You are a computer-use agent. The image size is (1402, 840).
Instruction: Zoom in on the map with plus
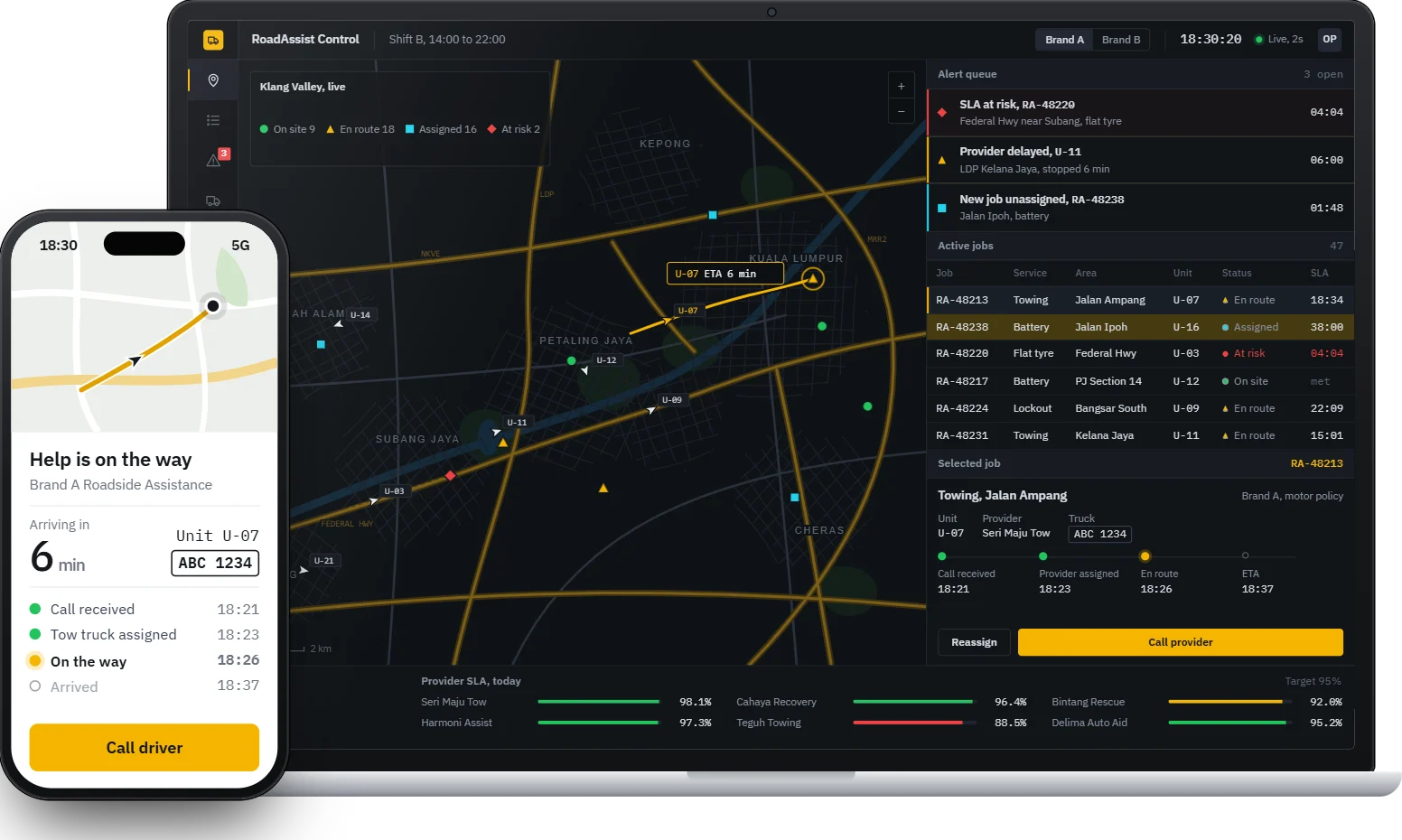tap(902, 86)
